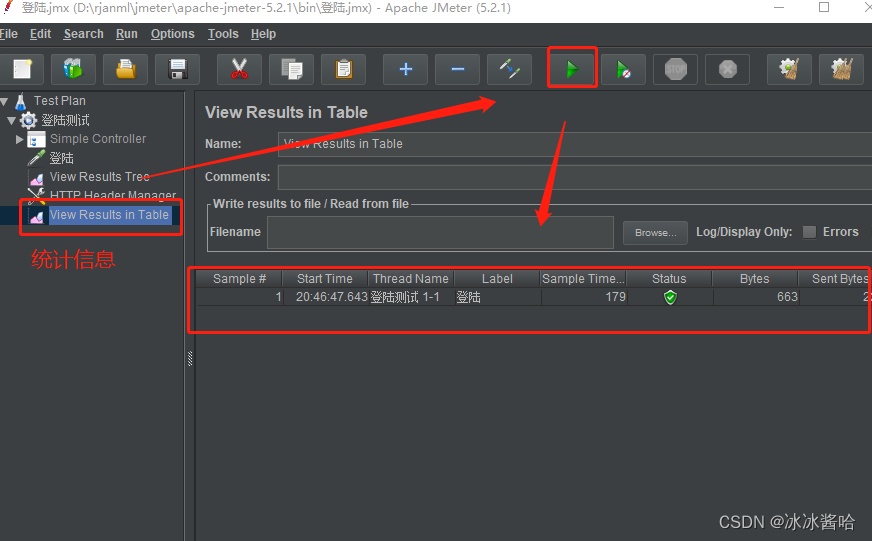Open the Edit menu

point(40,34)
